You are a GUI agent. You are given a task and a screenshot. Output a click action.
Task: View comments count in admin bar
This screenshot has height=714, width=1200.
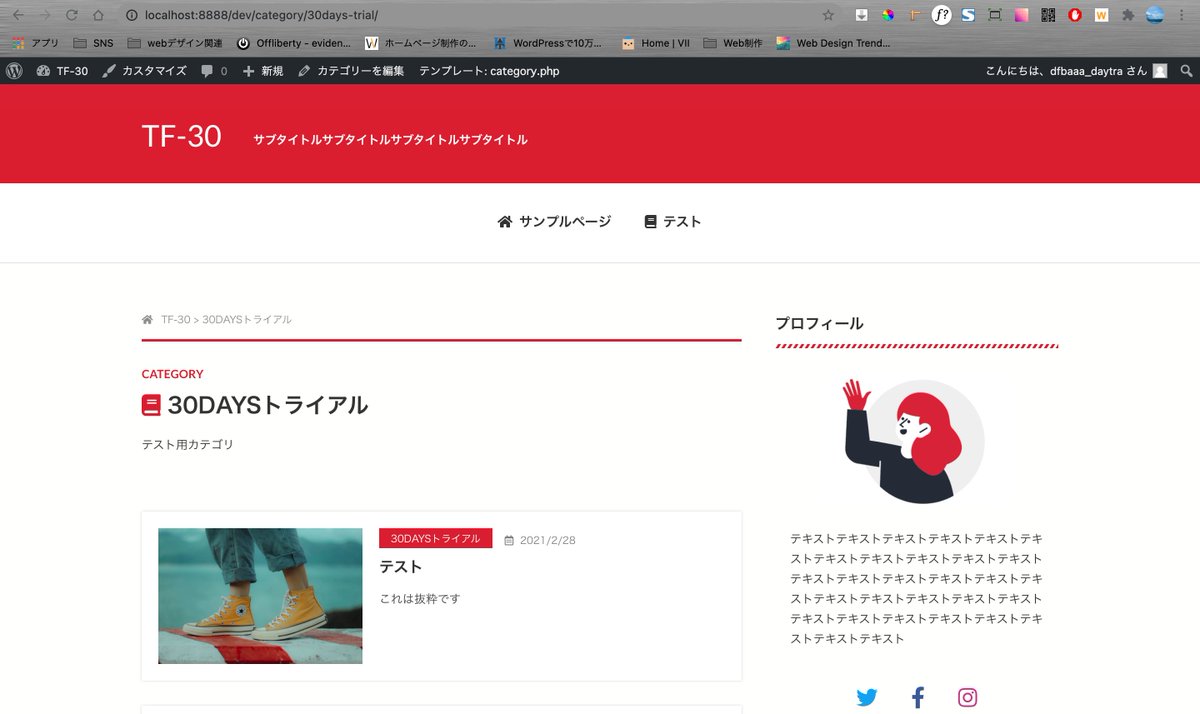tap(214, 71)
